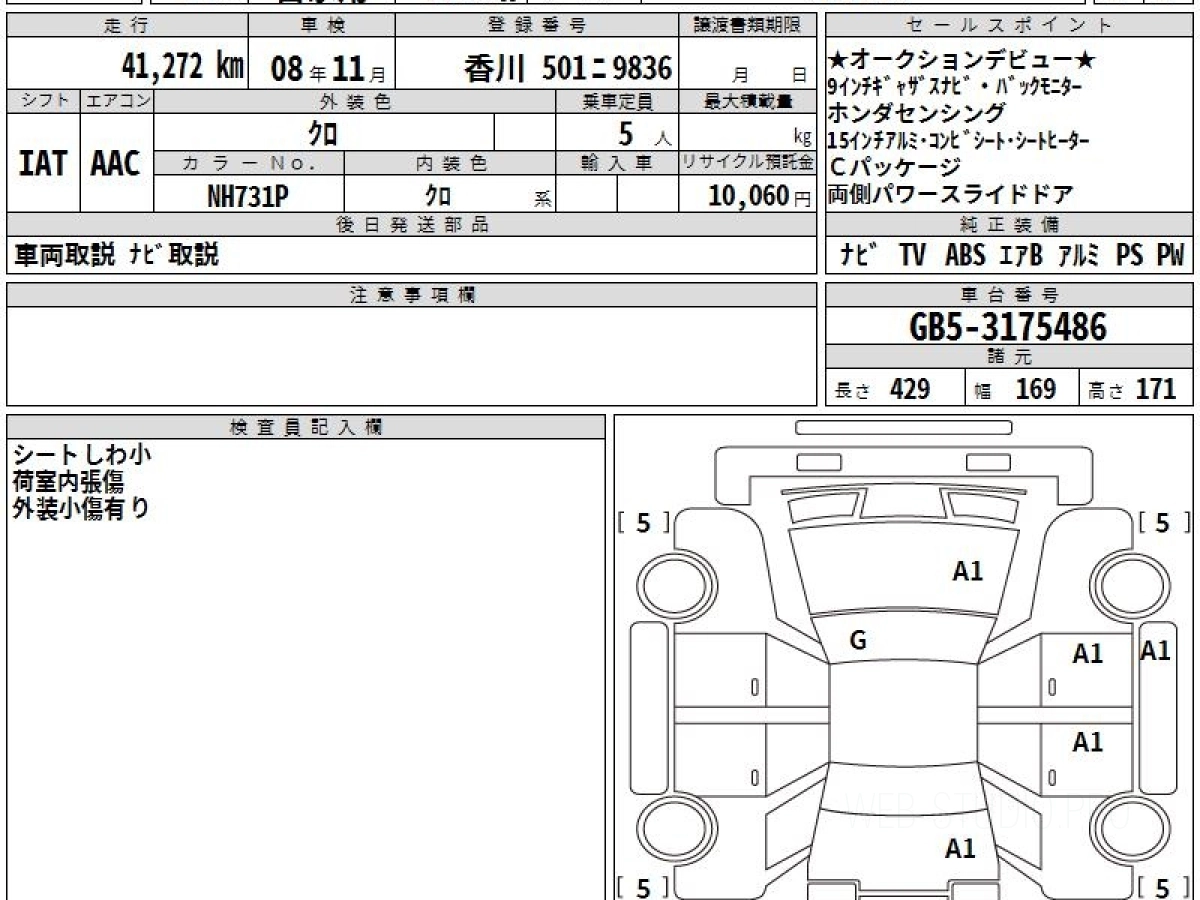
Task: Select the TV equipment item
Action: (912, 255)
